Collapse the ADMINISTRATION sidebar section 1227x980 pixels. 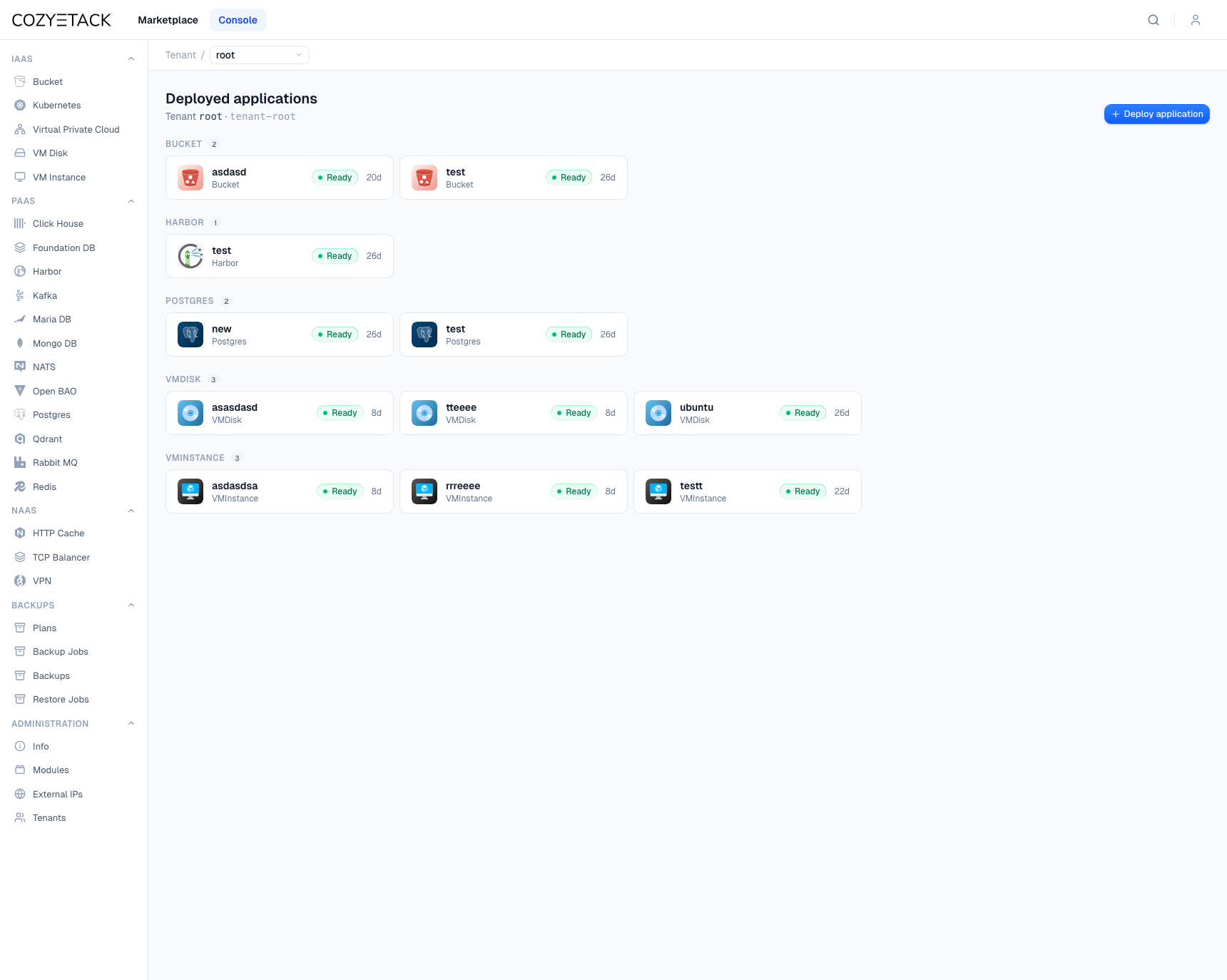[x=131, y=724]
